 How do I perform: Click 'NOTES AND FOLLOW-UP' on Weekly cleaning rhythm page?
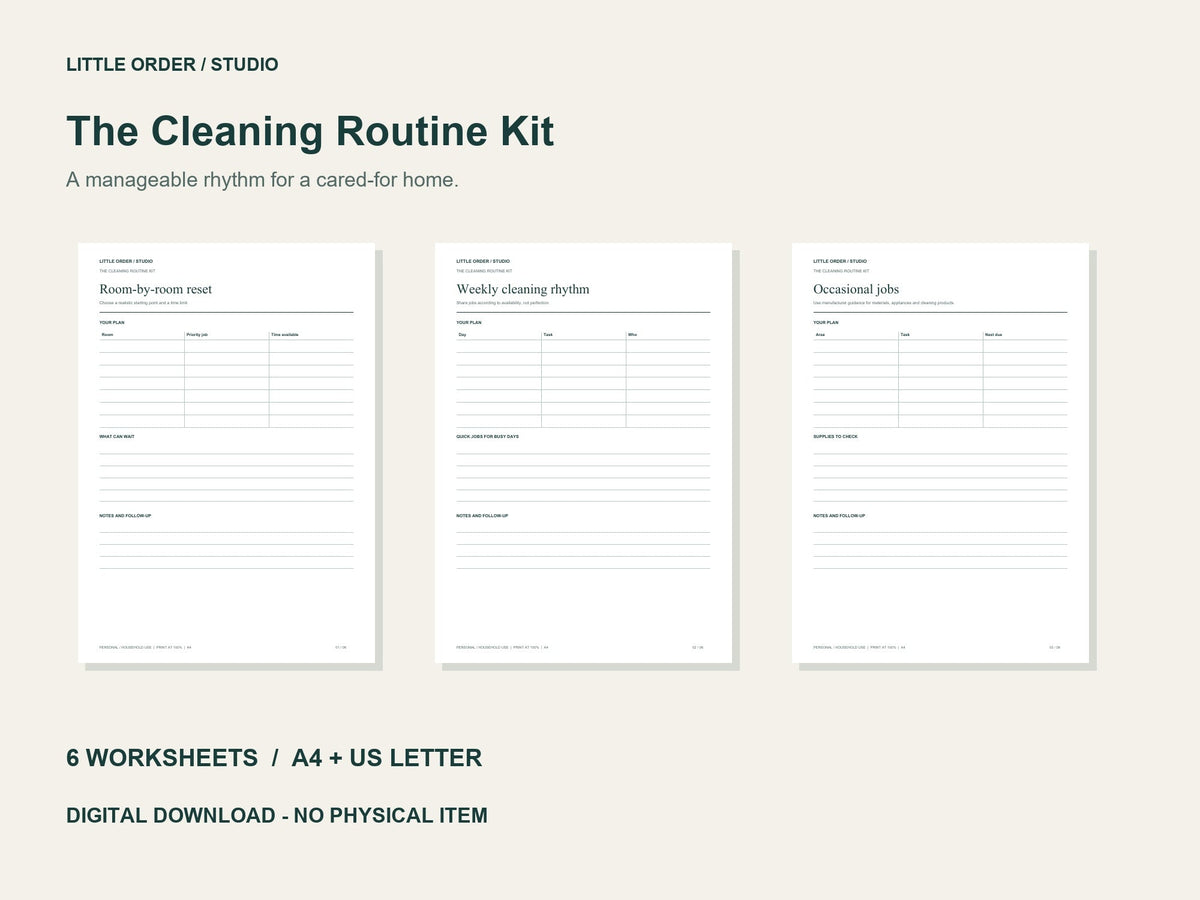[x=482, y=516]
